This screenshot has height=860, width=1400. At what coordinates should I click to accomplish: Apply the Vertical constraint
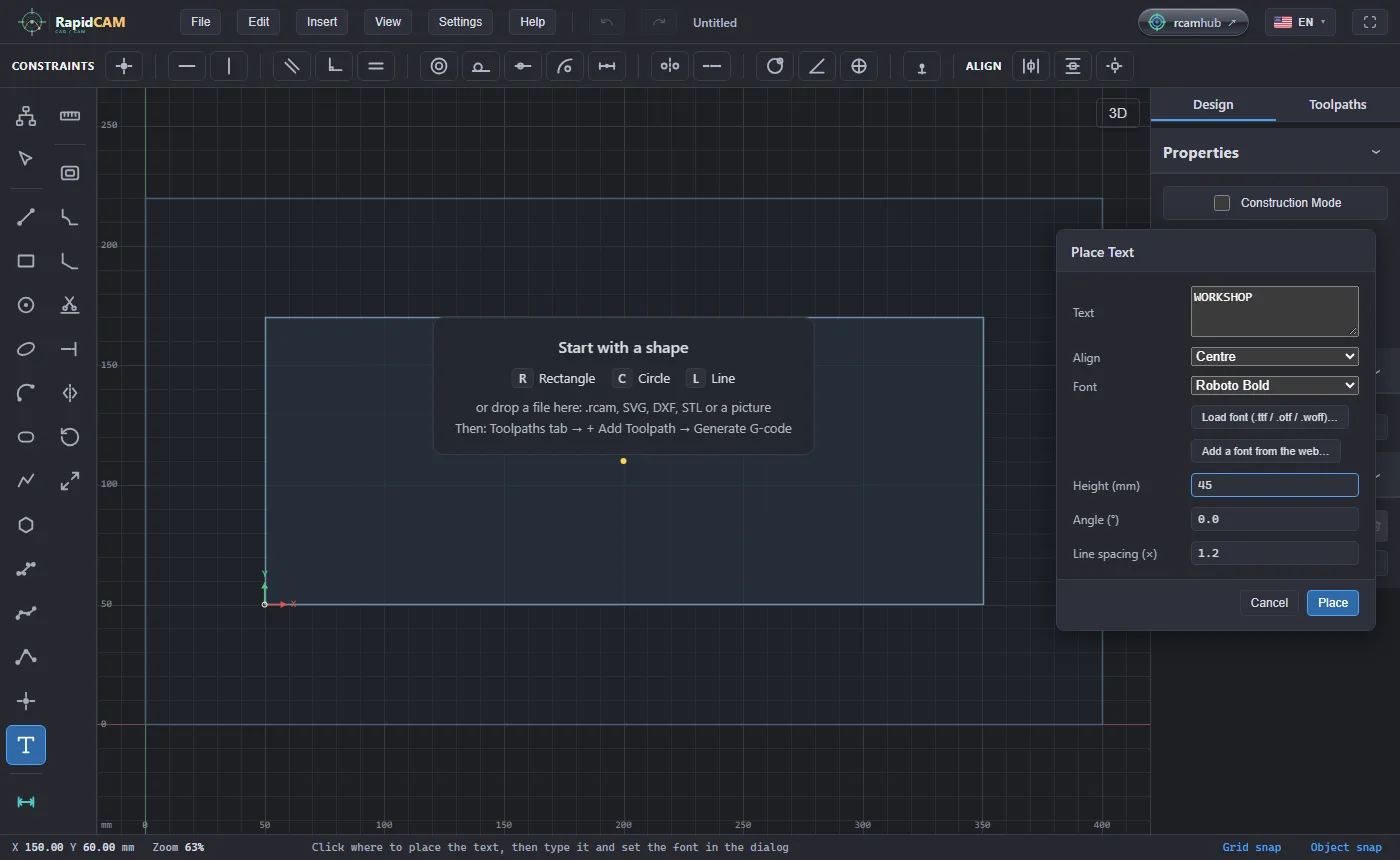coord(229,66)
